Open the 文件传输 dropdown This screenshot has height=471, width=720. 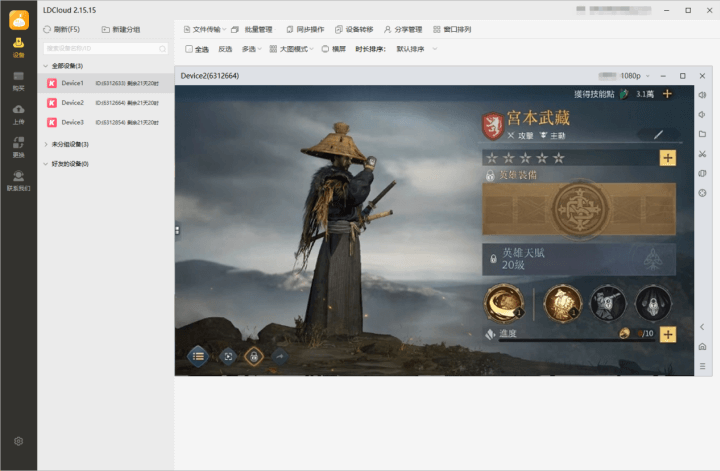click(205, 29)
